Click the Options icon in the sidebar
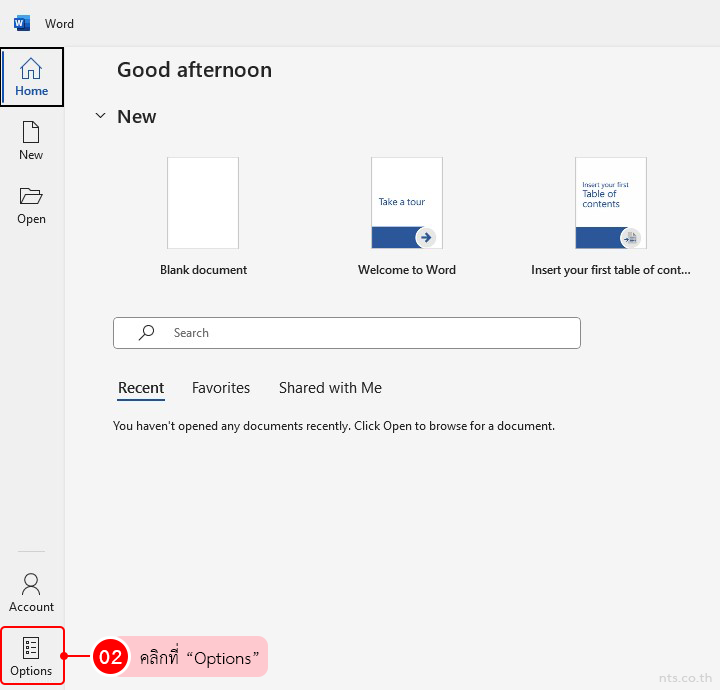 (x=31, y=648)
